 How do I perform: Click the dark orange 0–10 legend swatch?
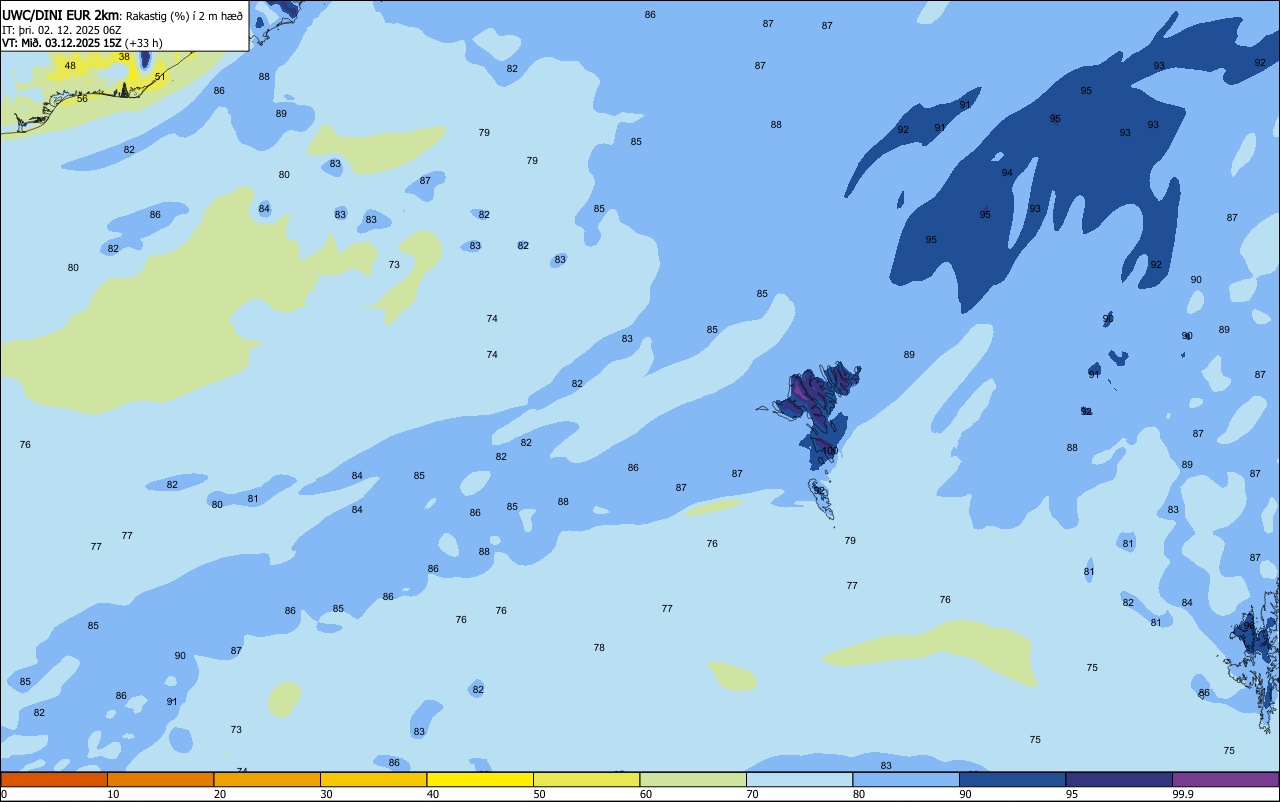click(54, 779)
